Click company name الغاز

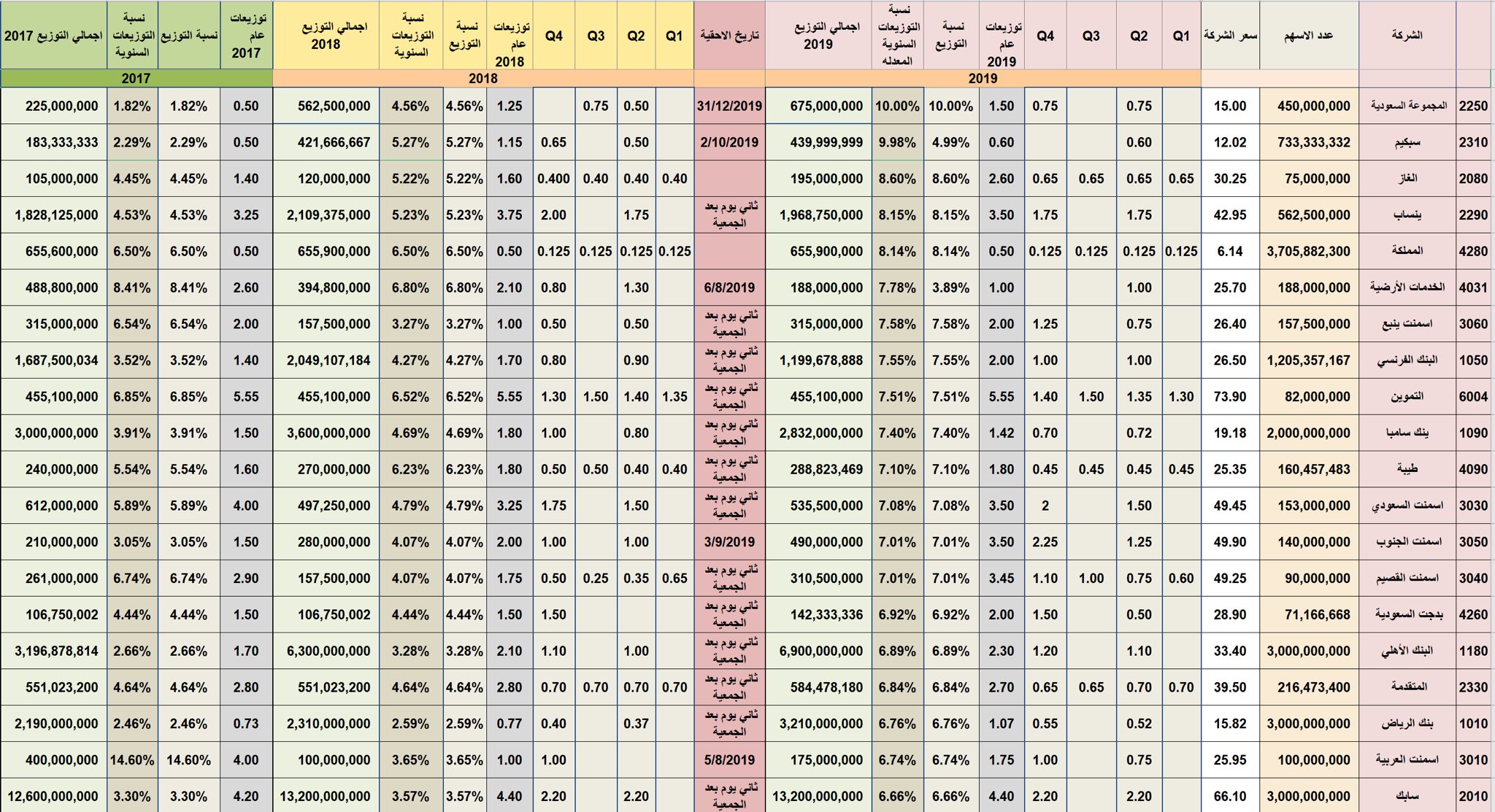tap(1408, 179)
